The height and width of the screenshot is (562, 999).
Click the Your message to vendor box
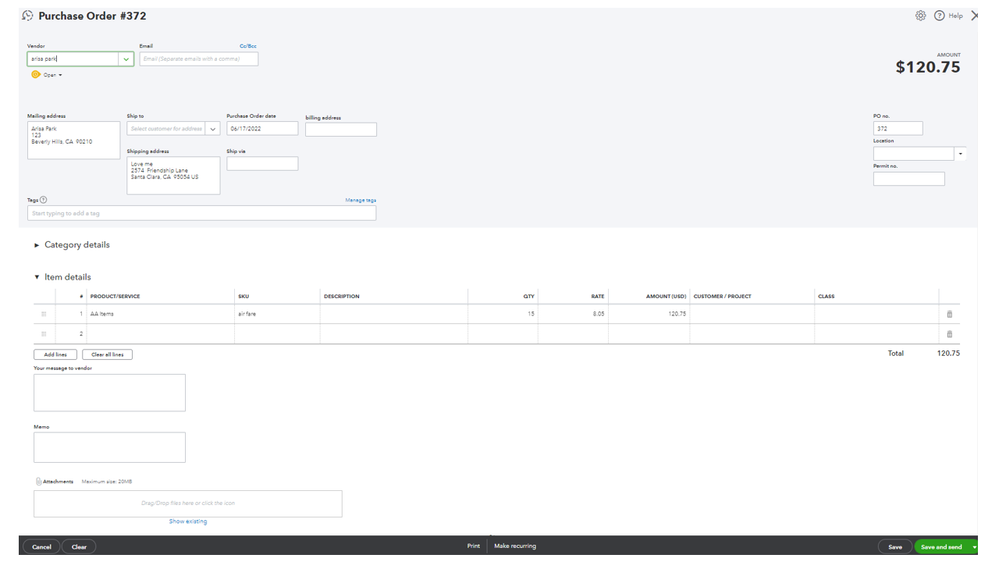point(110,393)
